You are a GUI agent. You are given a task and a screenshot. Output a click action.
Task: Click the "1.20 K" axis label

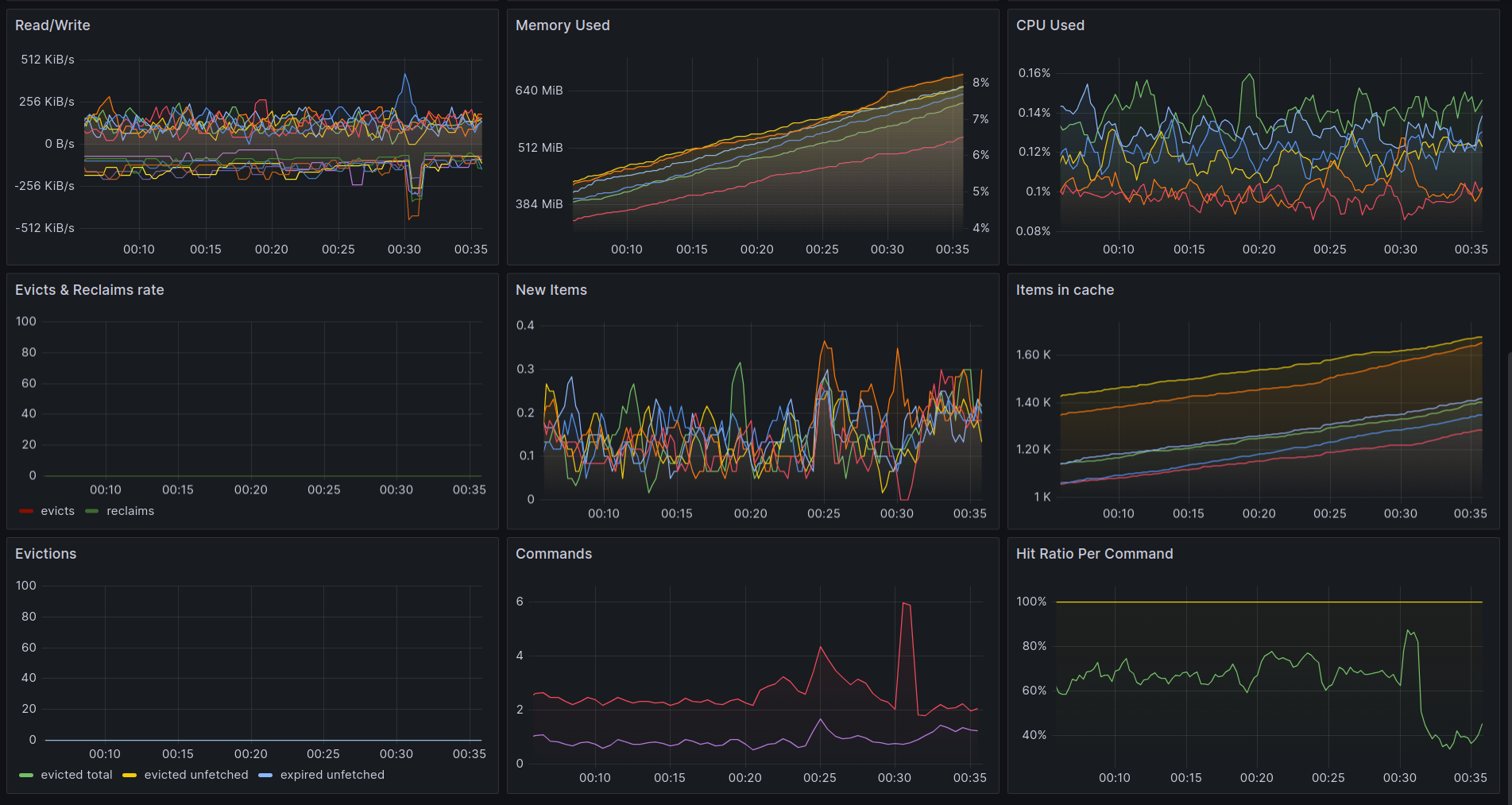(x=1034, y=450)
